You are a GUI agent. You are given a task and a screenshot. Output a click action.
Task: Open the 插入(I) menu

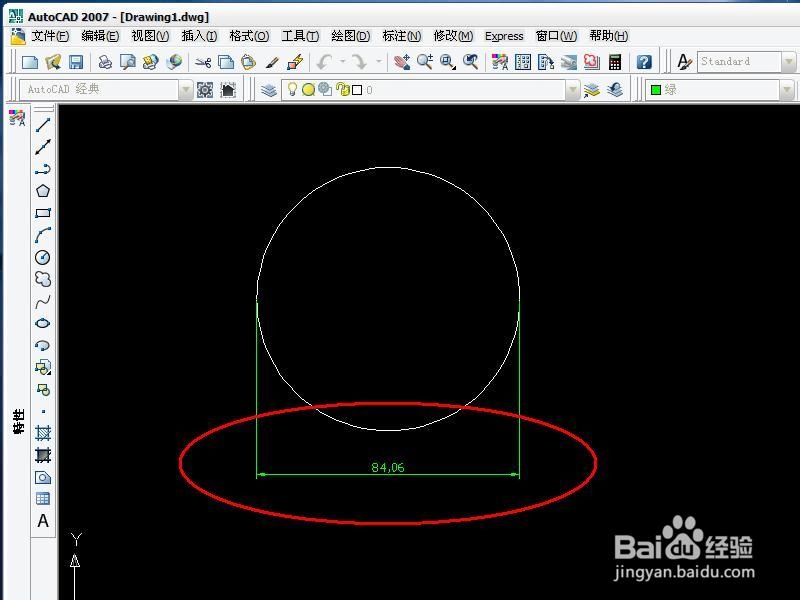pos(199,36)
